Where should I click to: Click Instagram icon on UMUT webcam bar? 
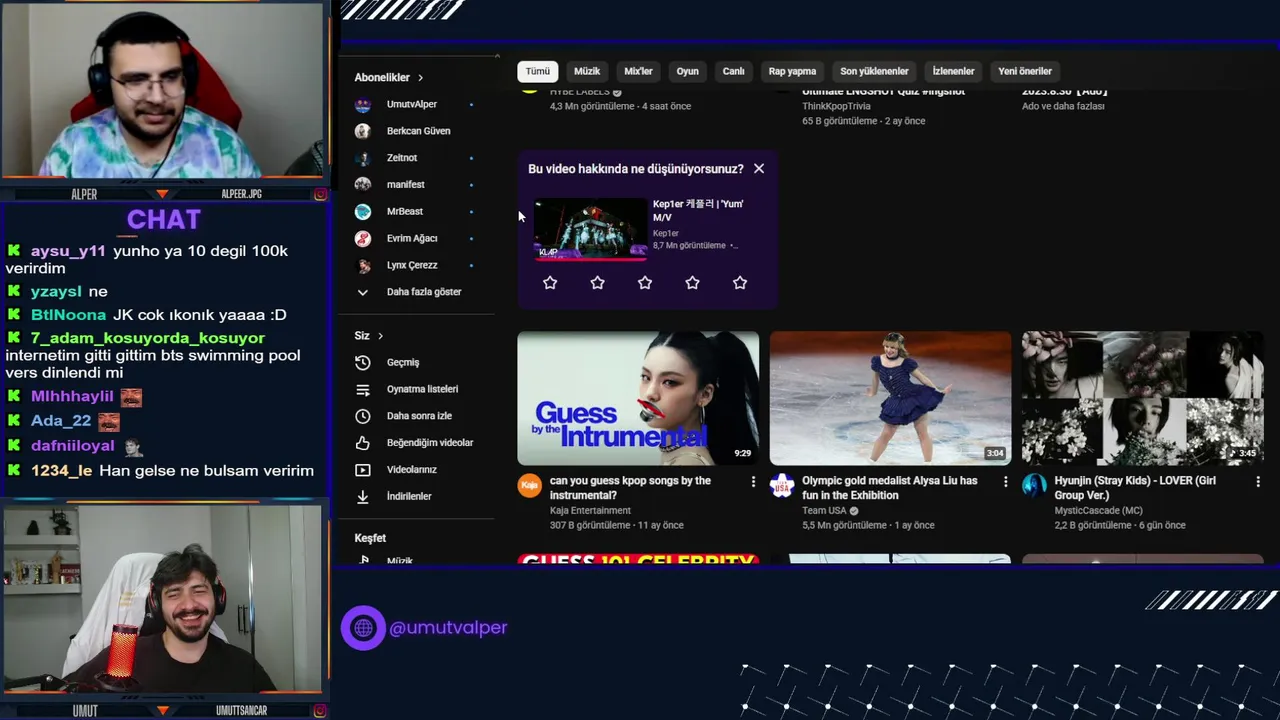click(x=320, y=711)
